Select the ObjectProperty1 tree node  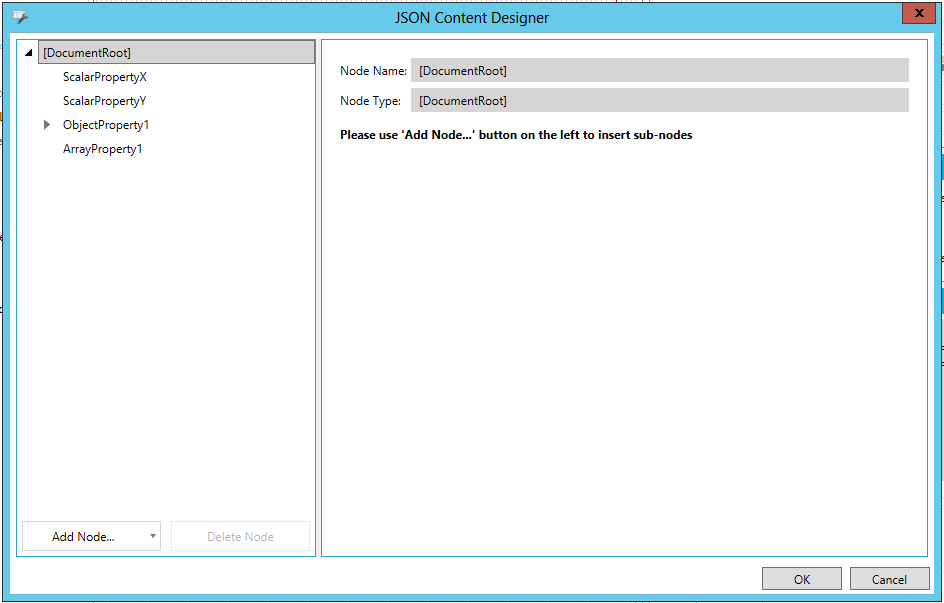click(106, 125)
